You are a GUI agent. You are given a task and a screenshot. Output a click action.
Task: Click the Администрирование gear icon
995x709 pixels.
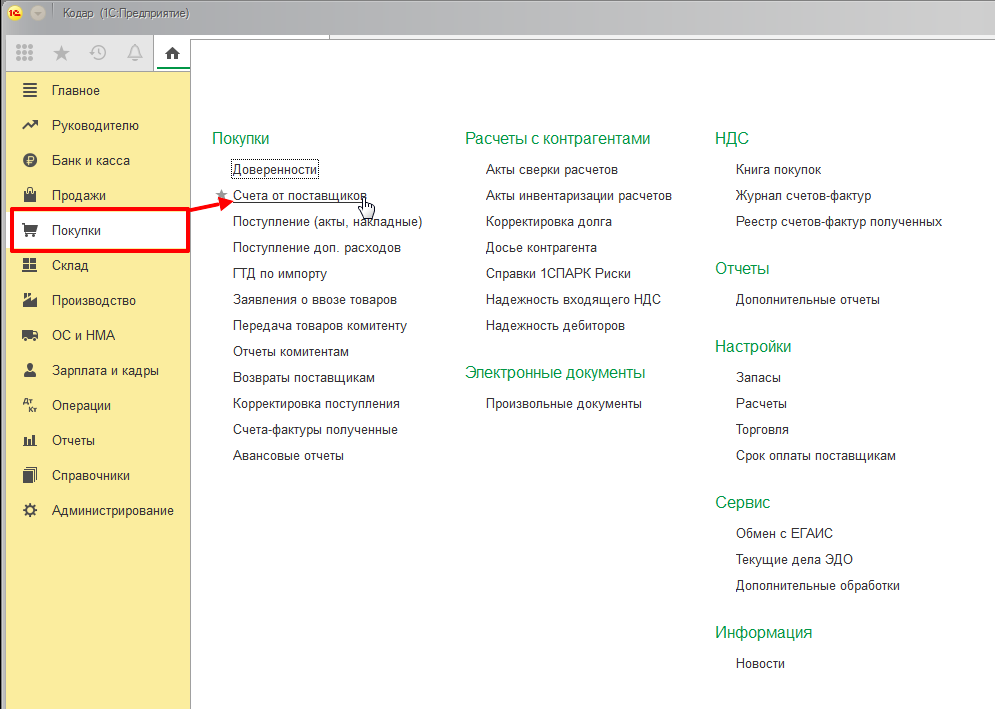pos(30,510)
